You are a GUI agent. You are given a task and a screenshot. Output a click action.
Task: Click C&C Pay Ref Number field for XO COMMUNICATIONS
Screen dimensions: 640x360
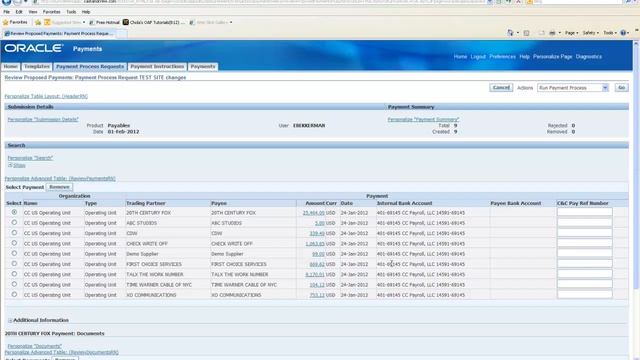click(584, 294)
